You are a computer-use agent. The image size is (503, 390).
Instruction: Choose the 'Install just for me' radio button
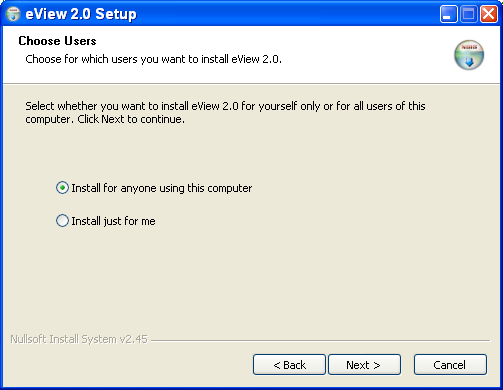pyautogui.click(x=62, y=221)
